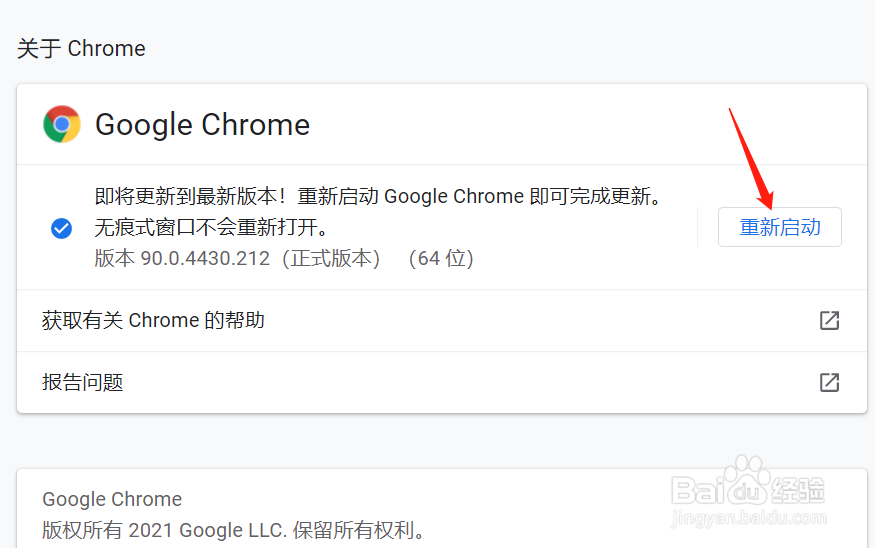
Task: Open the 报告问题 row
Action: 83,382
